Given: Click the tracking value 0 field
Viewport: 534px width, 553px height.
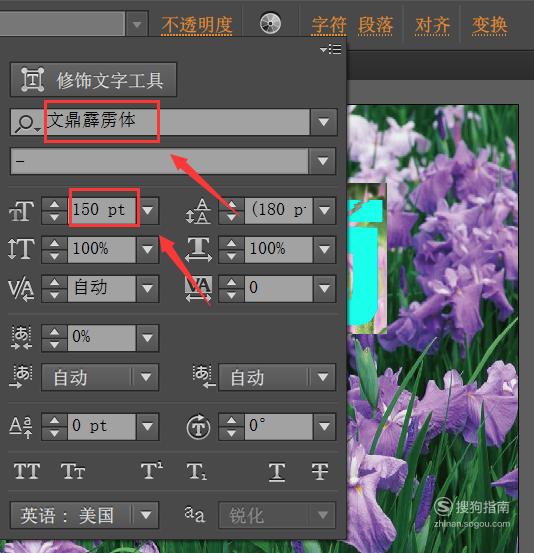Looking at the screenshot, I should pyautogui.click(x=279, y=288).
